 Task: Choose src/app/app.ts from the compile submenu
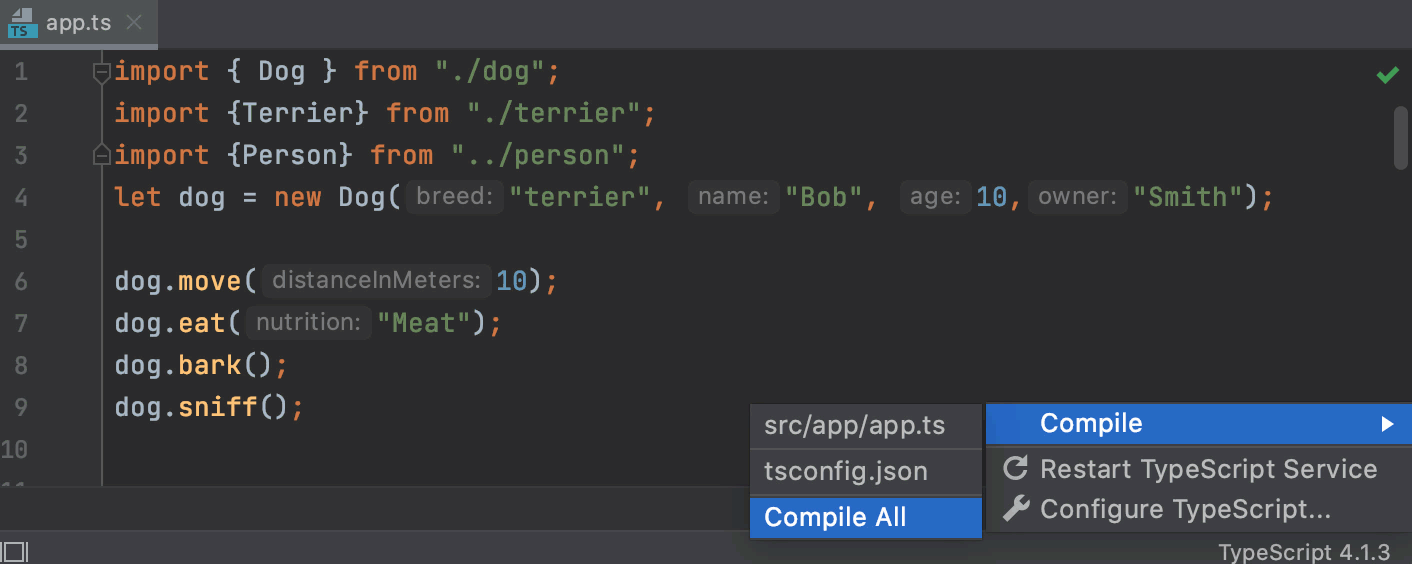854,426
